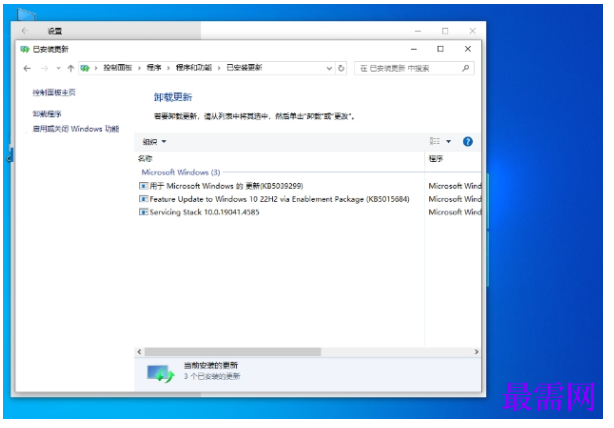Select the KB5039299 update entry
Viewport: 614px width, 428px height.
226,186
